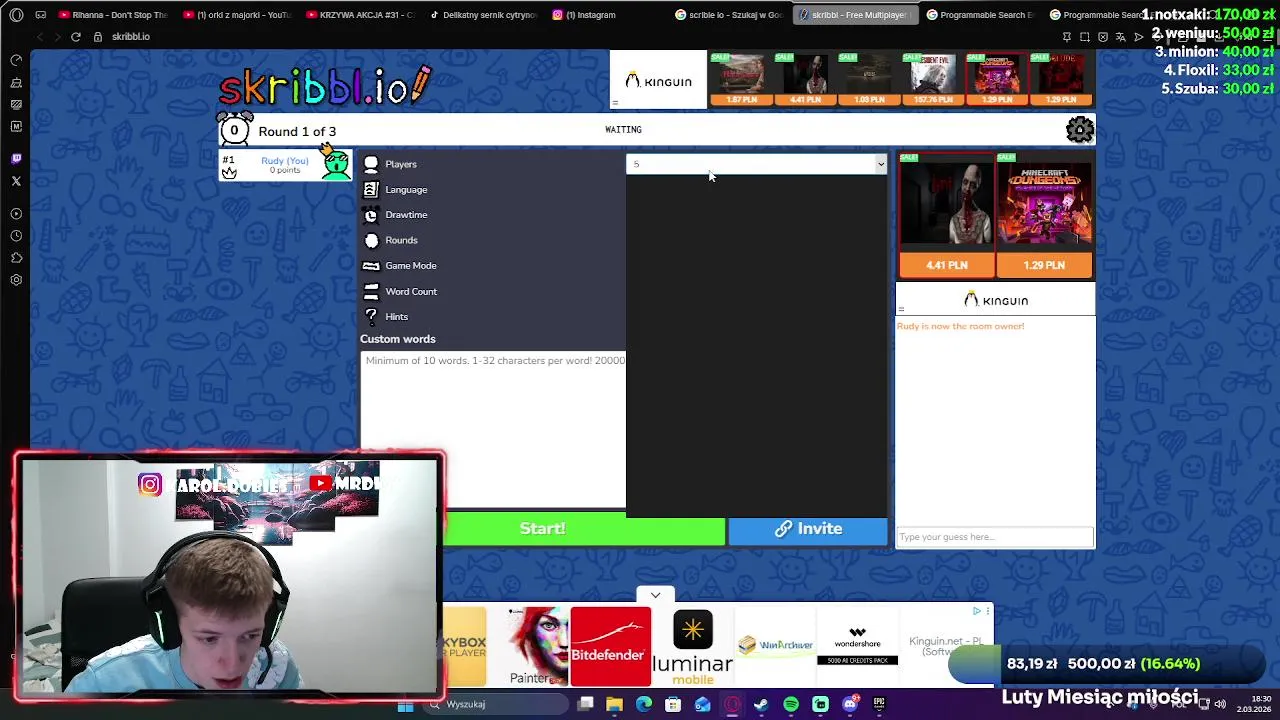Open Extensions cube icon in sidebar
Viewport: 1280px width, 720px height.
coord(16,258)
